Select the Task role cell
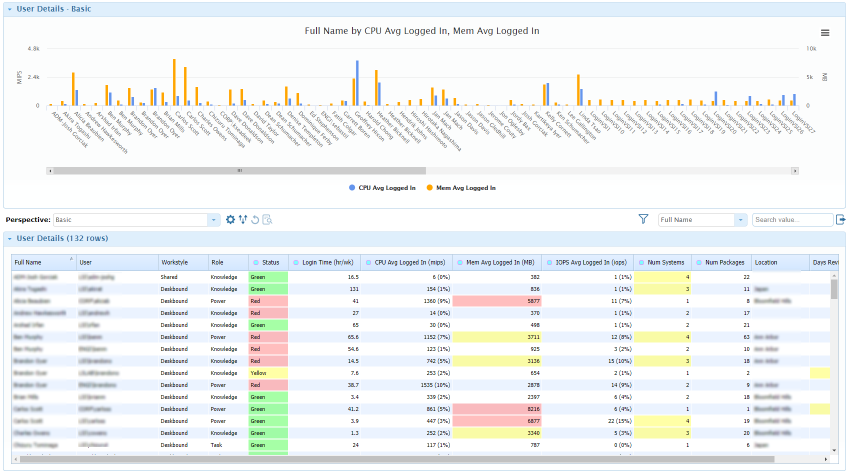 point(229,445)
